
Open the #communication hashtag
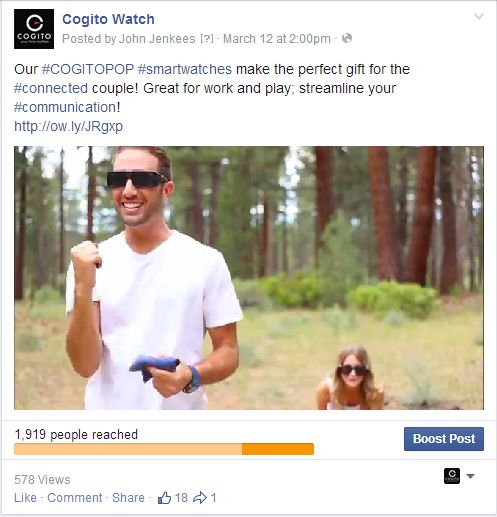(x=67, y=107)
